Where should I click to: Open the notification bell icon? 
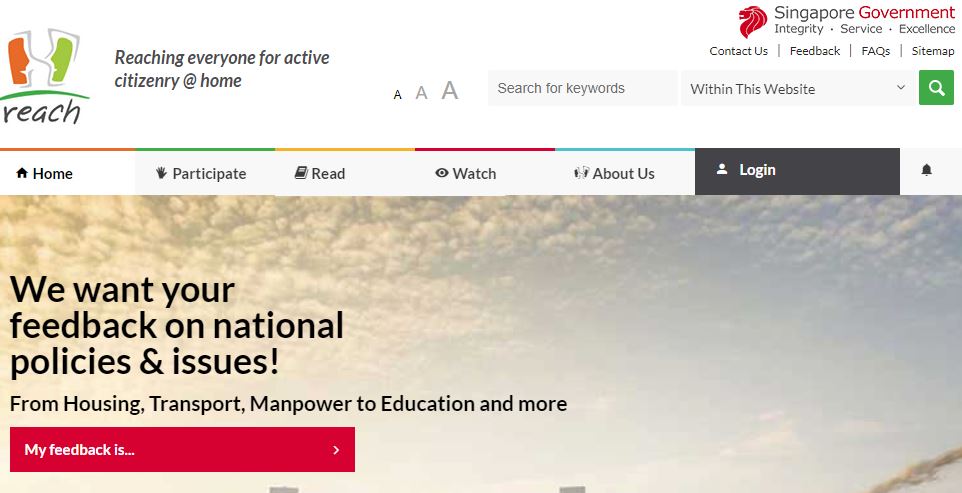(926, 171)
